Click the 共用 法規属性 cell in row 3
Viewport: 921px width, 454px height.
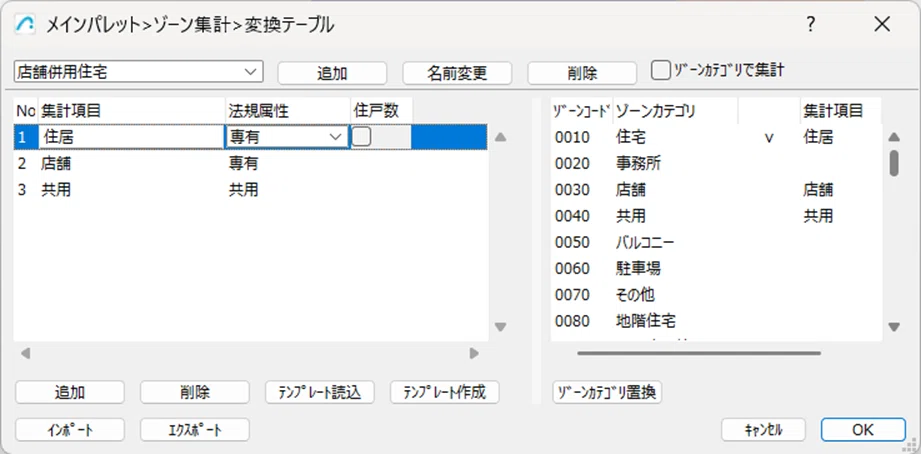243,190
